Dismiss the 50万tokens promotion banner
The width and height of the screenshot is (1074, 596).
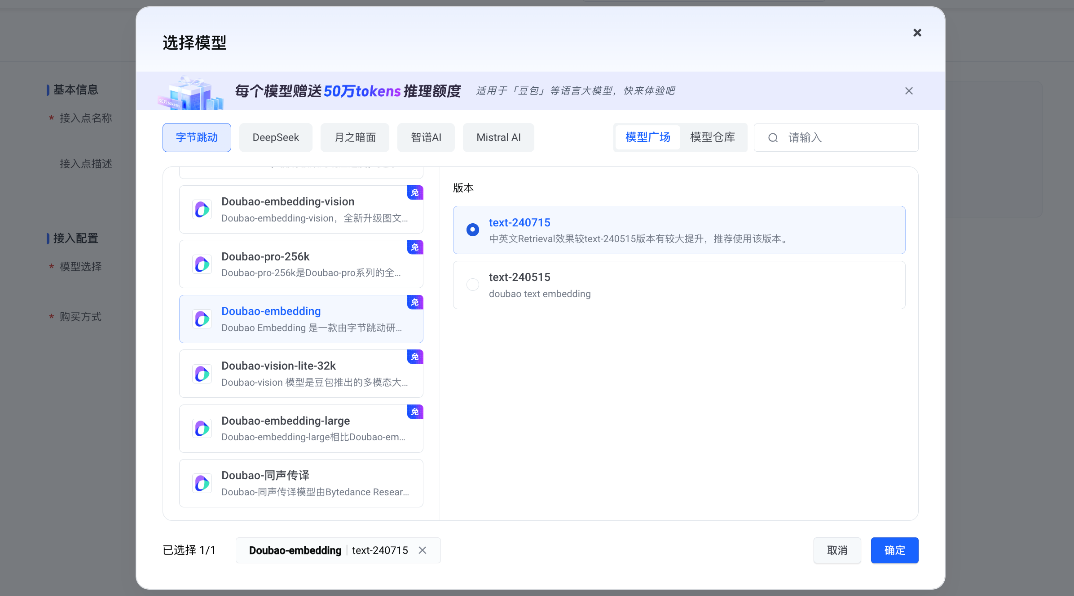908,90
